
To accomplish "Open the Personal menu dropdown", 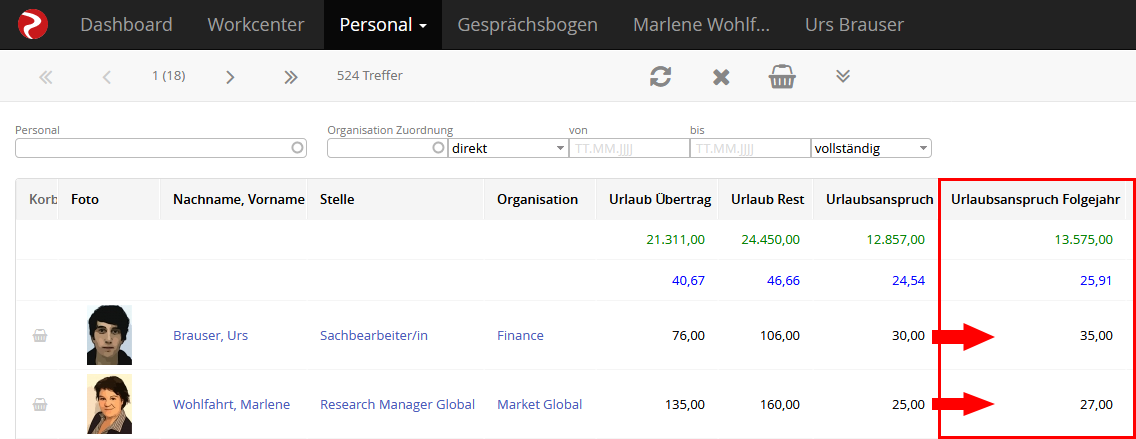I will click(383, 25).
